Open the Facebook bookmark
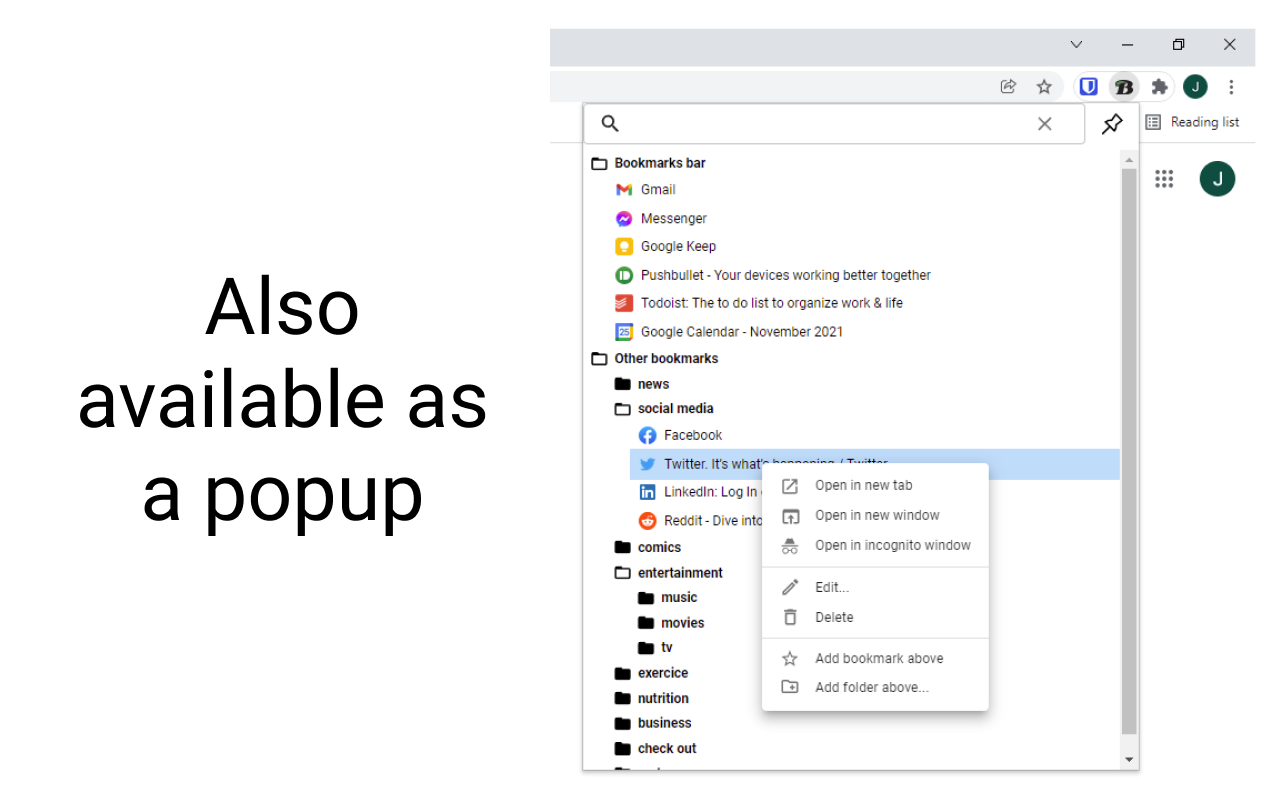Viewport: 1280px width, 800px height. tap(680, 435)
